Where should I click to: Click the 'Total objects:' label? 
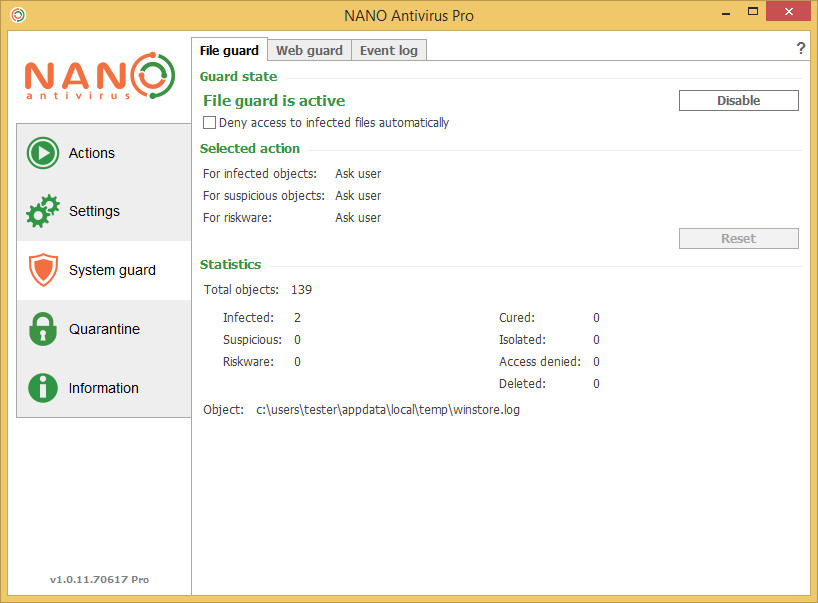(x=241, y=290)
